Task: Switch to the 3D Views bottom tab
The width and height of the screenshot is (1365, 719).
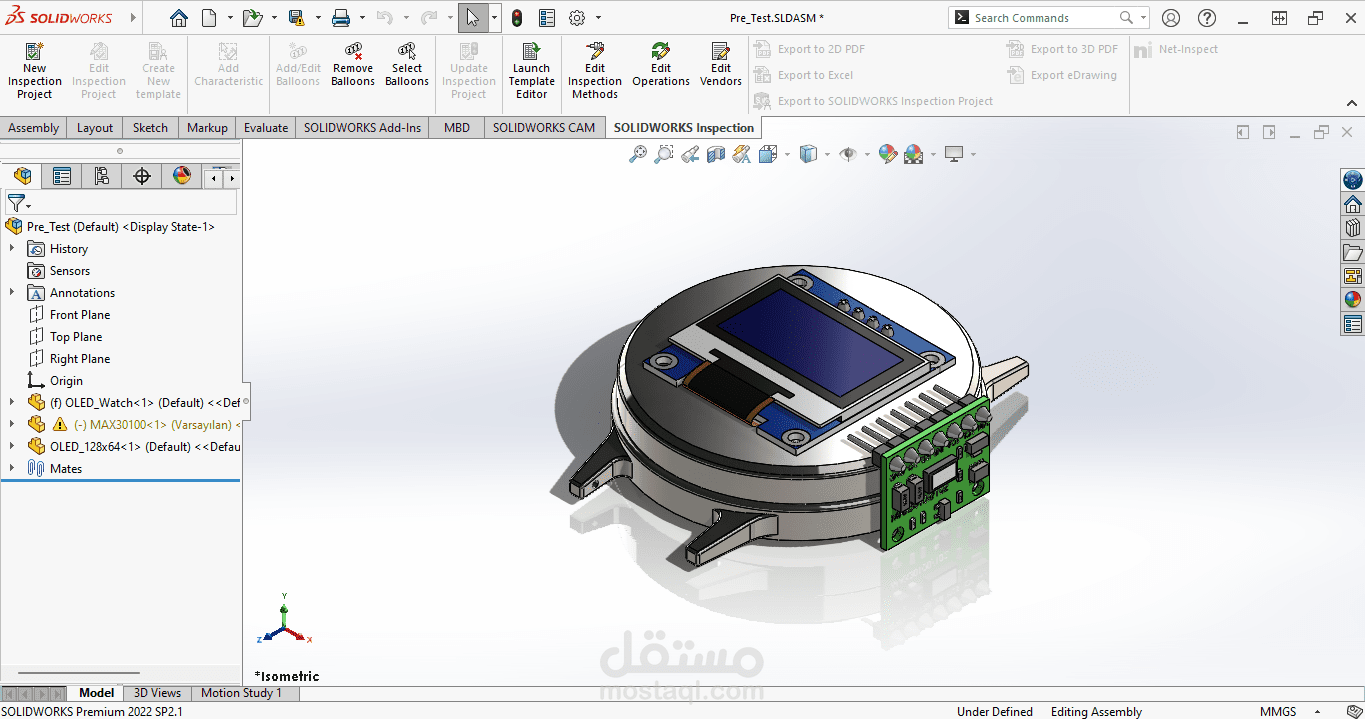Action: pos(158,693)
